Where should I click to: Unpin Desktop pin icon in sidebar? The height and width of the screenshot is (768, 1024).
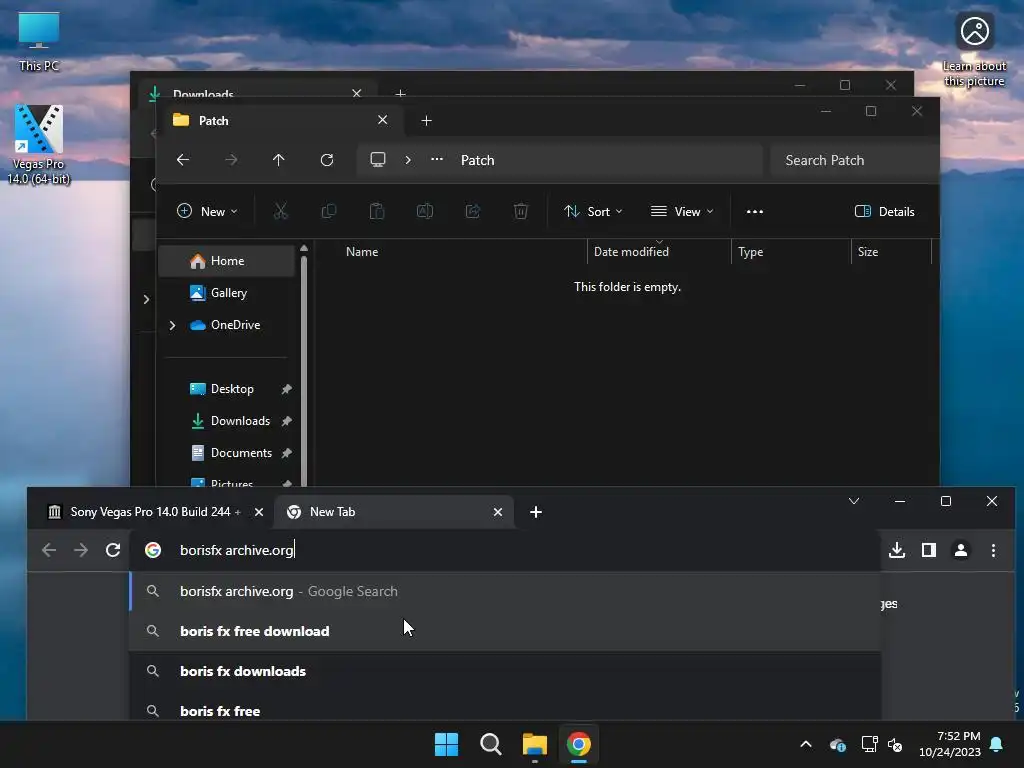point(286,389)
